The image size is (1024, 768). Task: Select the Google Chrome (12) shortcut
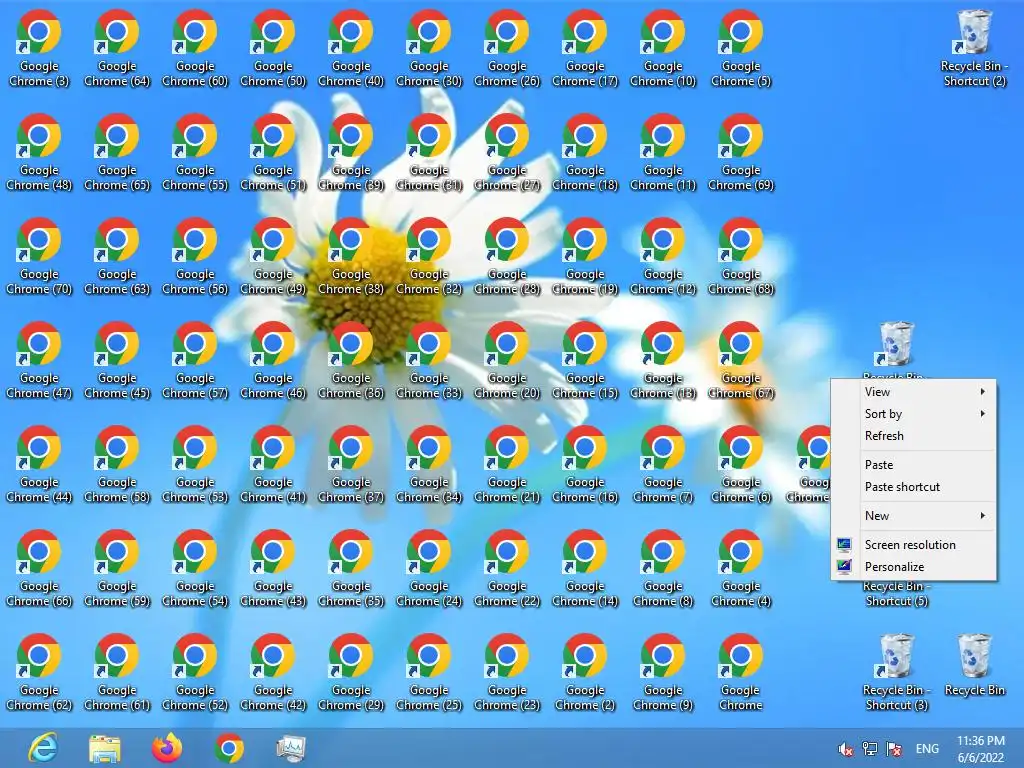(663, 257)
